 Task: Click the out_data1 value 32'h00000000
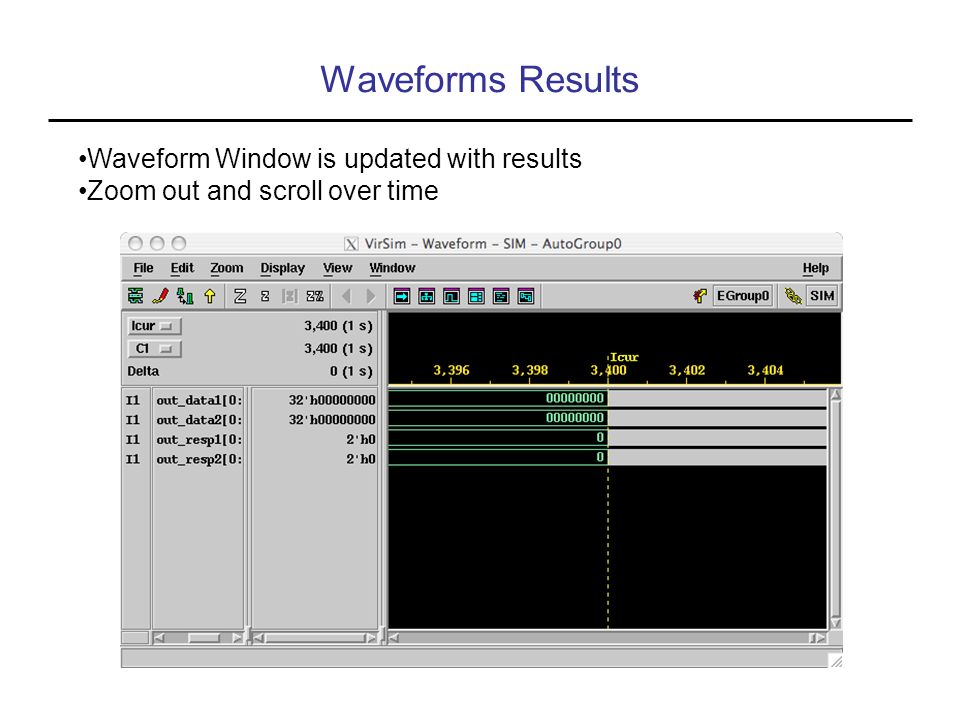pyautogui.click(x=332, y=400)
